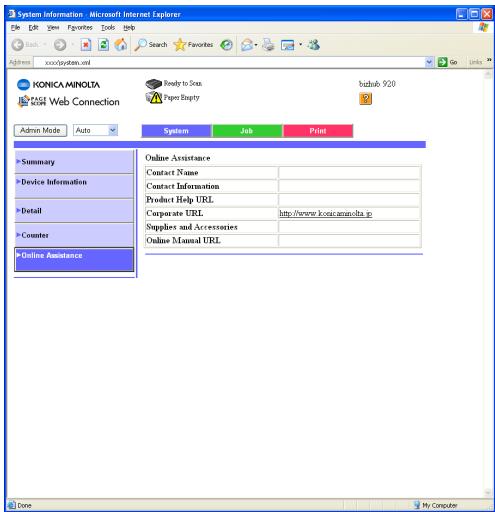495x512 pixels.
Task: Click the vertical scrollbar down arrow
Action: tap(488, 493)
